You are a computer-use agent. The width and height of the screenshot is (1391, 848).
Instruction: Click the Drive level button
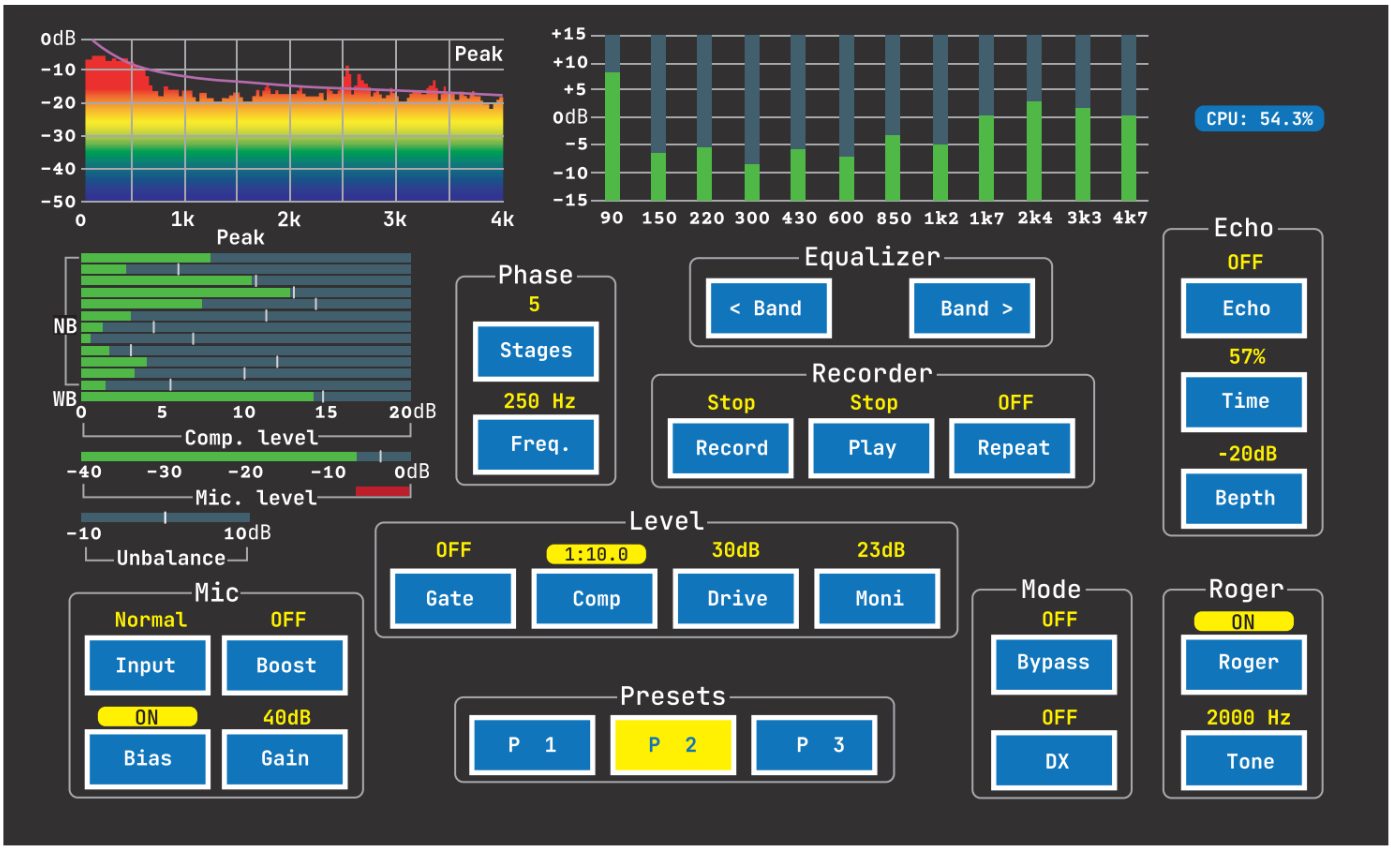(x=736, y=598)
